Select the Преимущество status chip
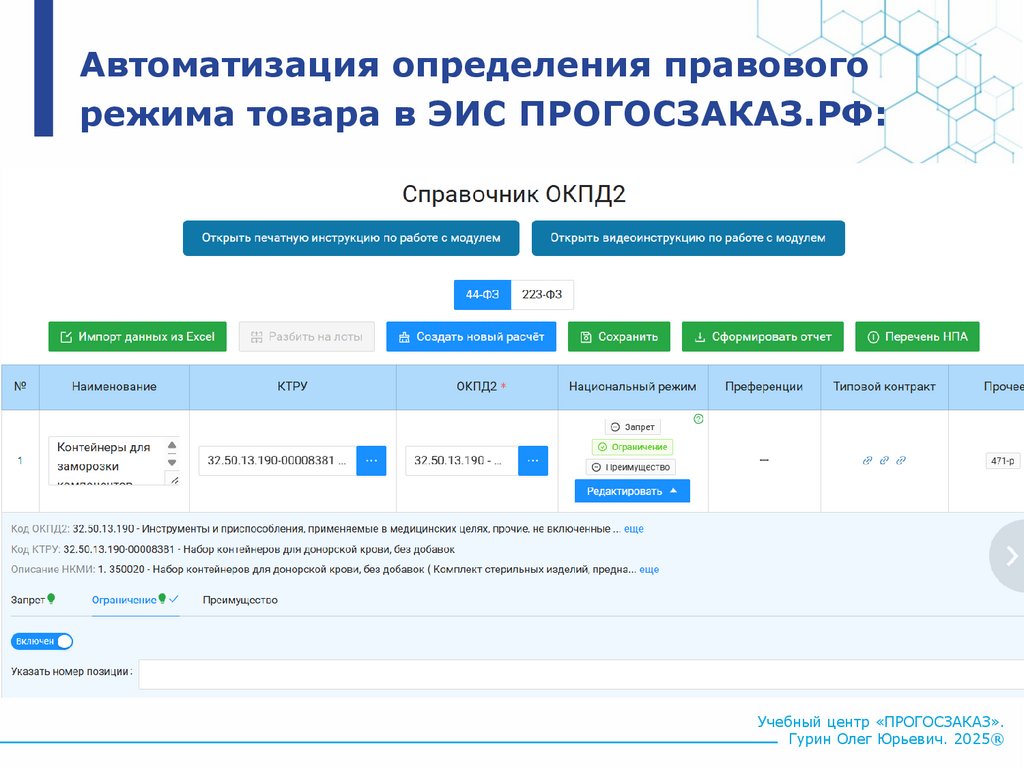 point(631,468)
